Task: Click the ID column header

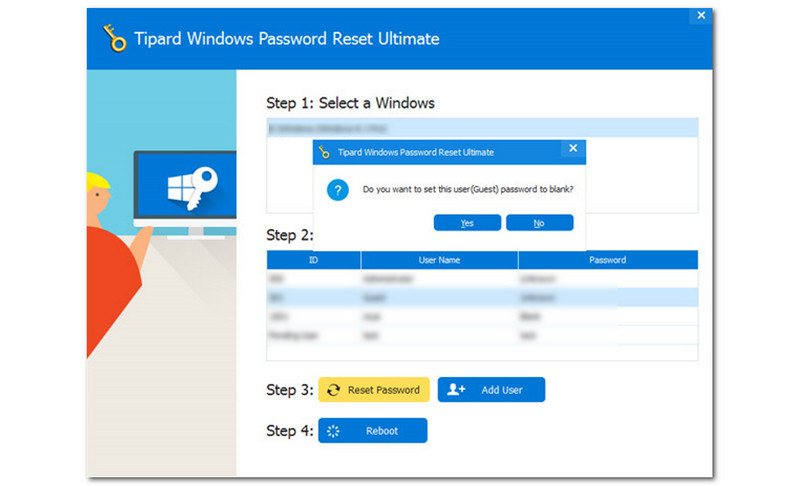Action: click(x=313, y=260)
